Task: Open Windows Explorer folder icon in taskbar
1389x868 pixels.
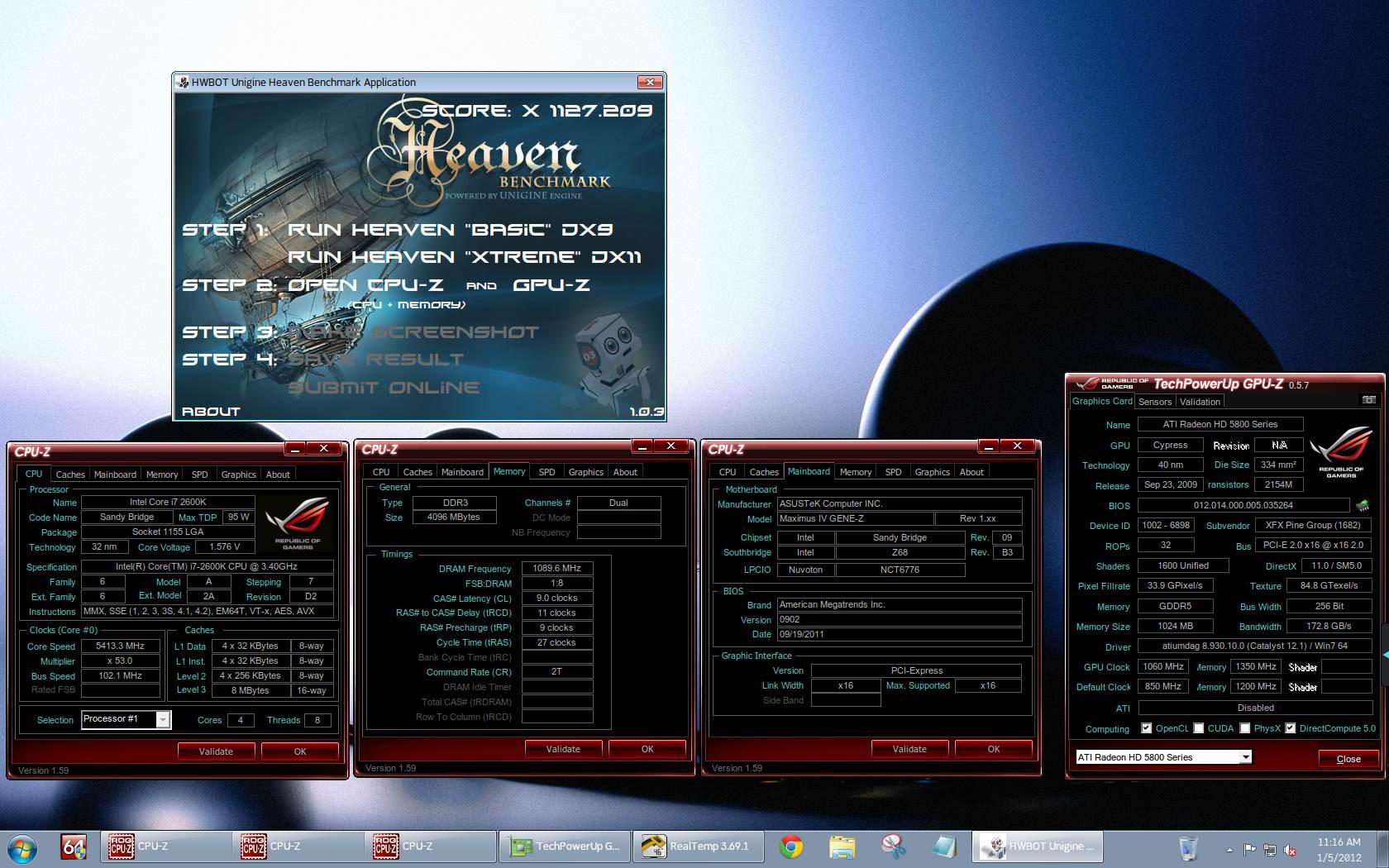Action: (x=842, y=847)
